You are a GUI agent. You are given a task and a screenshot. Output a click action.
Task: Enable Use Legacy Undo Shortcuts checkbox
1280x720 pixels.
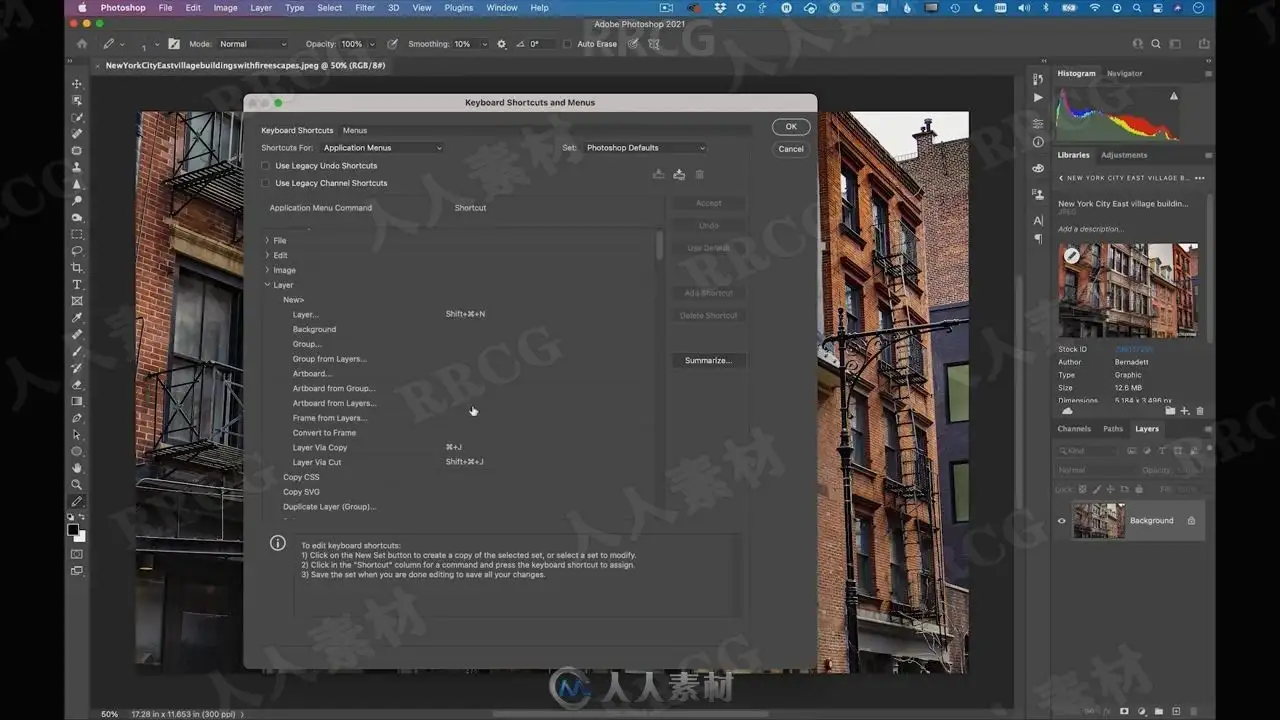coord(266,166)
